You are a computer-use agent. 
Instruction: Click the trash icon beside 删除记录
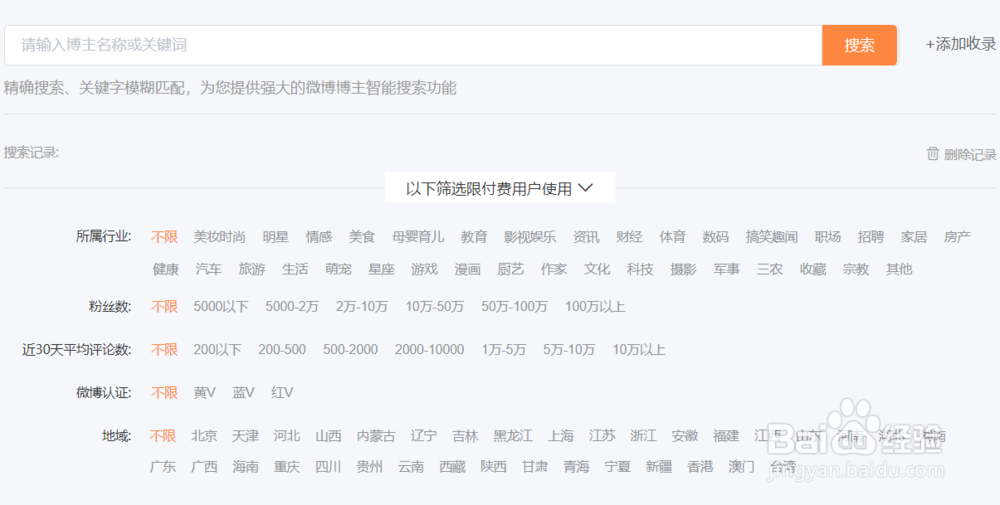tap(932, 154)
